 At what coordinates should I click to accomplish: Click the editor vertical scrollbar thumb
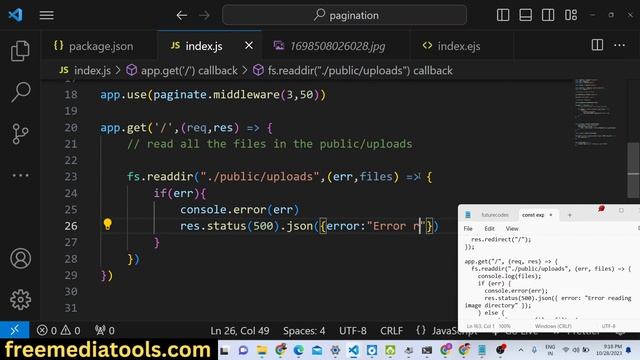click(633, 170)
